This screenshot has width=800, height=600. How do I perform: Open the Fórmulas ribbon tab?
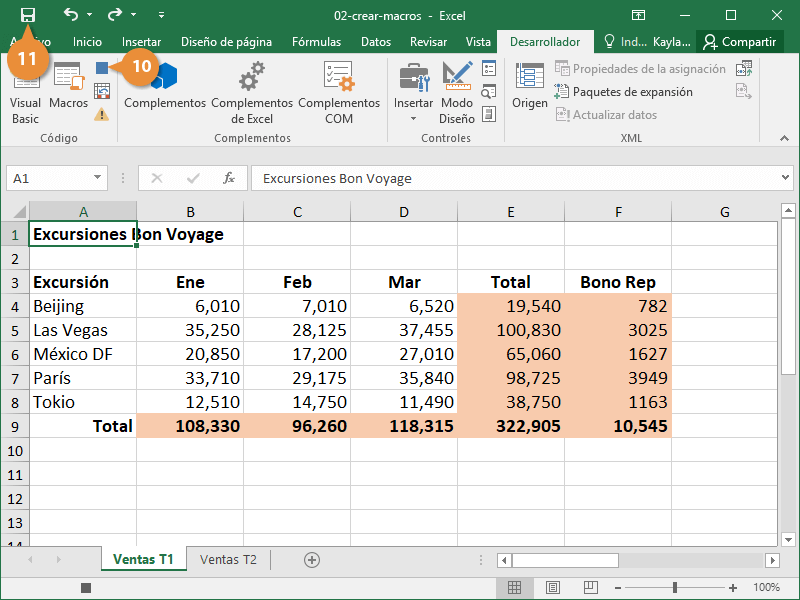316,42
